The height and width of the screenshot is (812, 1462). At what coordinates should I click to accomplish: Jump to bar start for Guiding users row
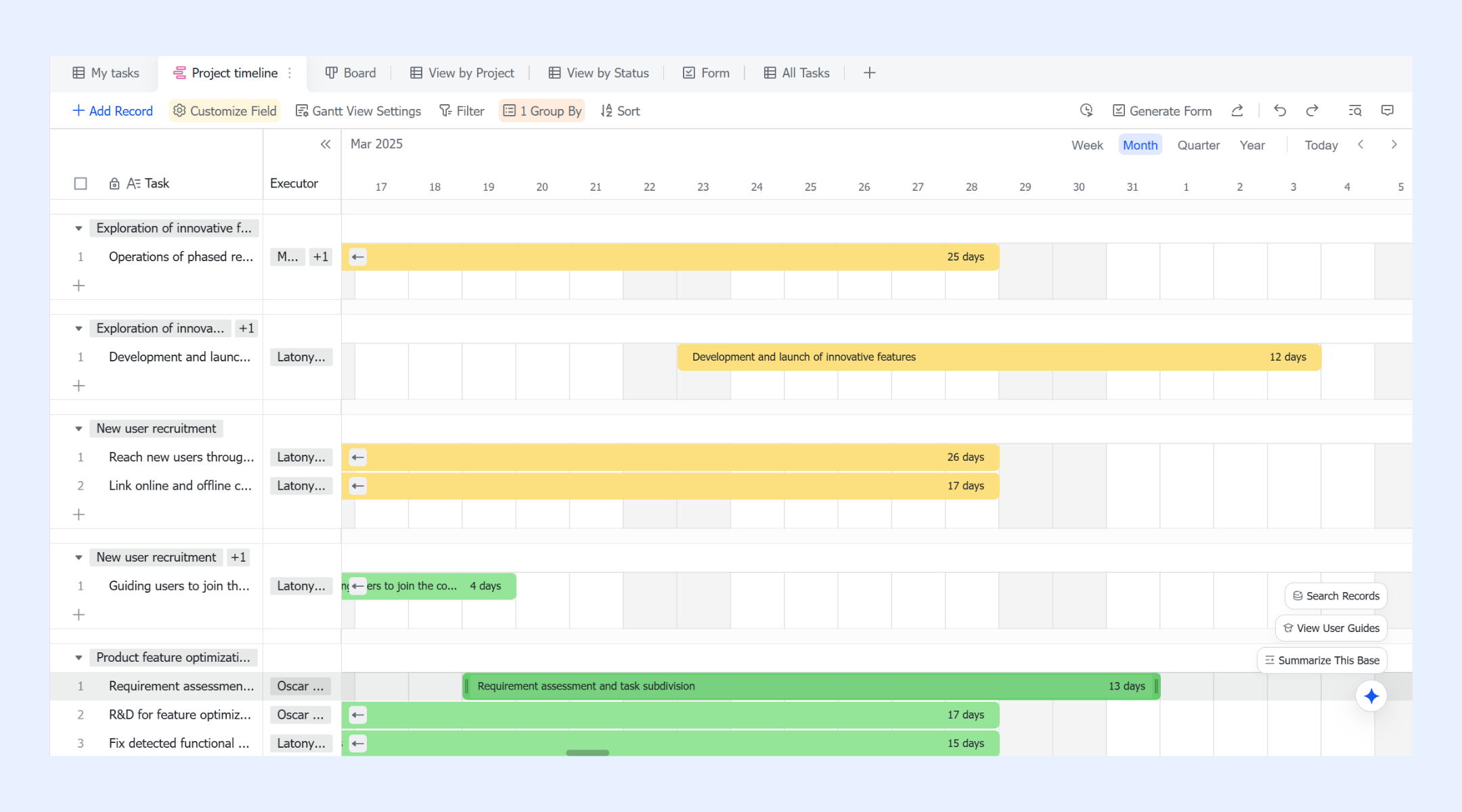click(x=358, y=586)
